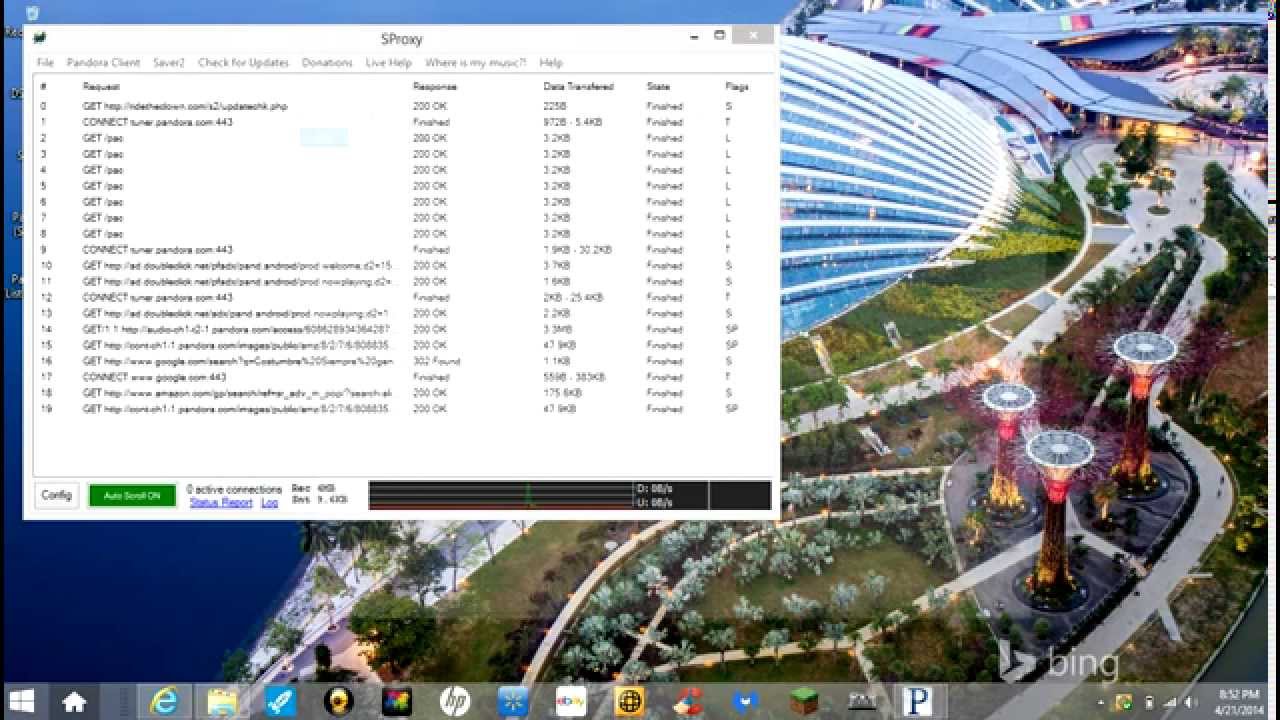This screenshot has width=1280, height=720.
Task: Open the blue shield taskbar icon
Action: [x=745, y=702]
